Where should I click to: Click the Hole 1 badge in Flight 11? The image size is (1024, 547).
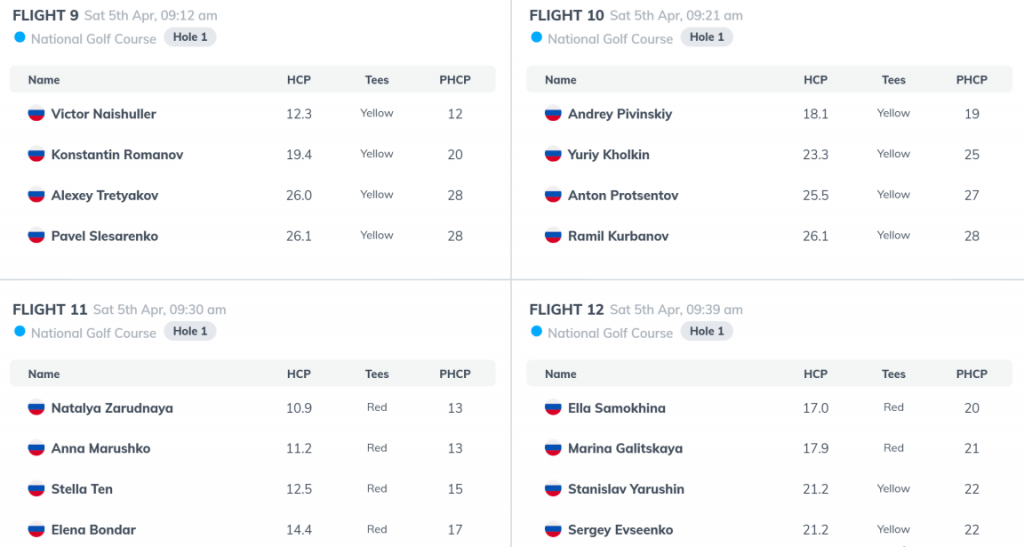[x=190, y=331]
